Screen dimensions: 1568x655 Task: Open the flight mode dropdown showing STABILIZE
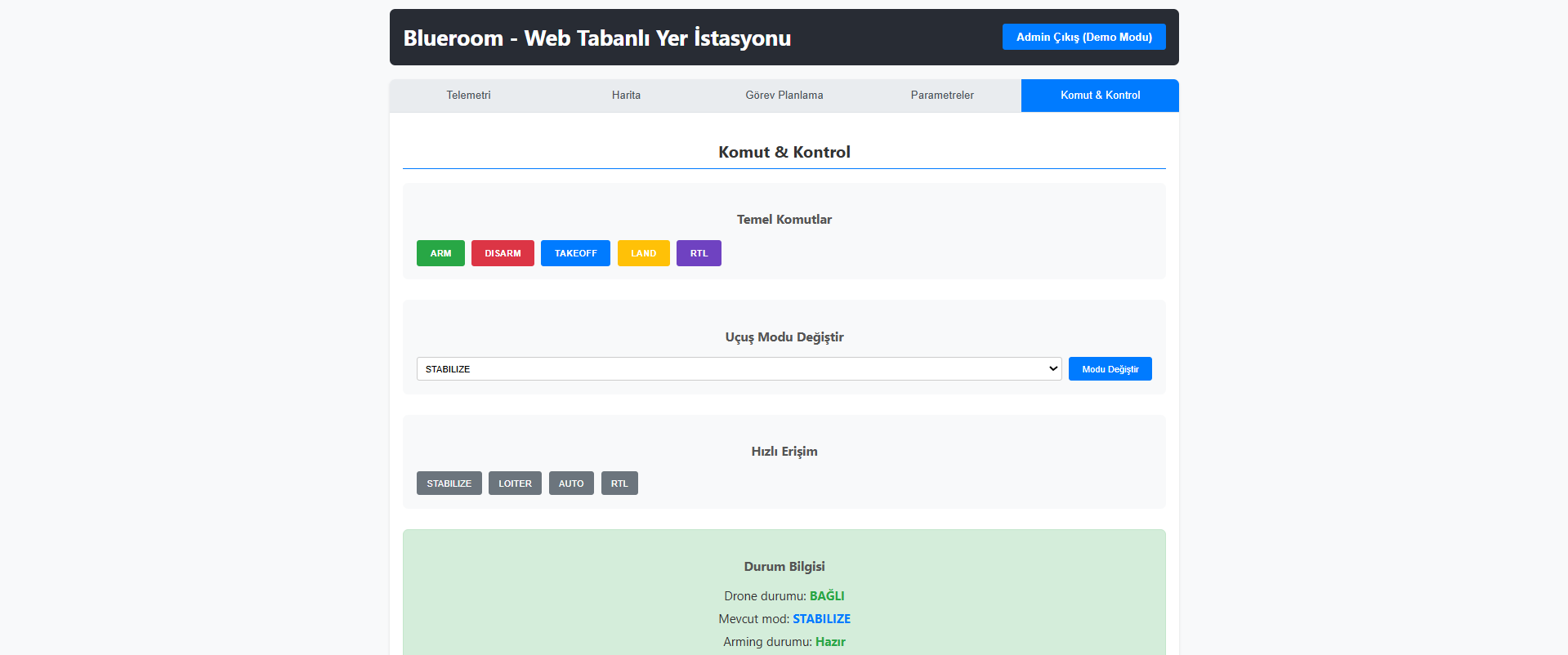[x=739, y=369]
